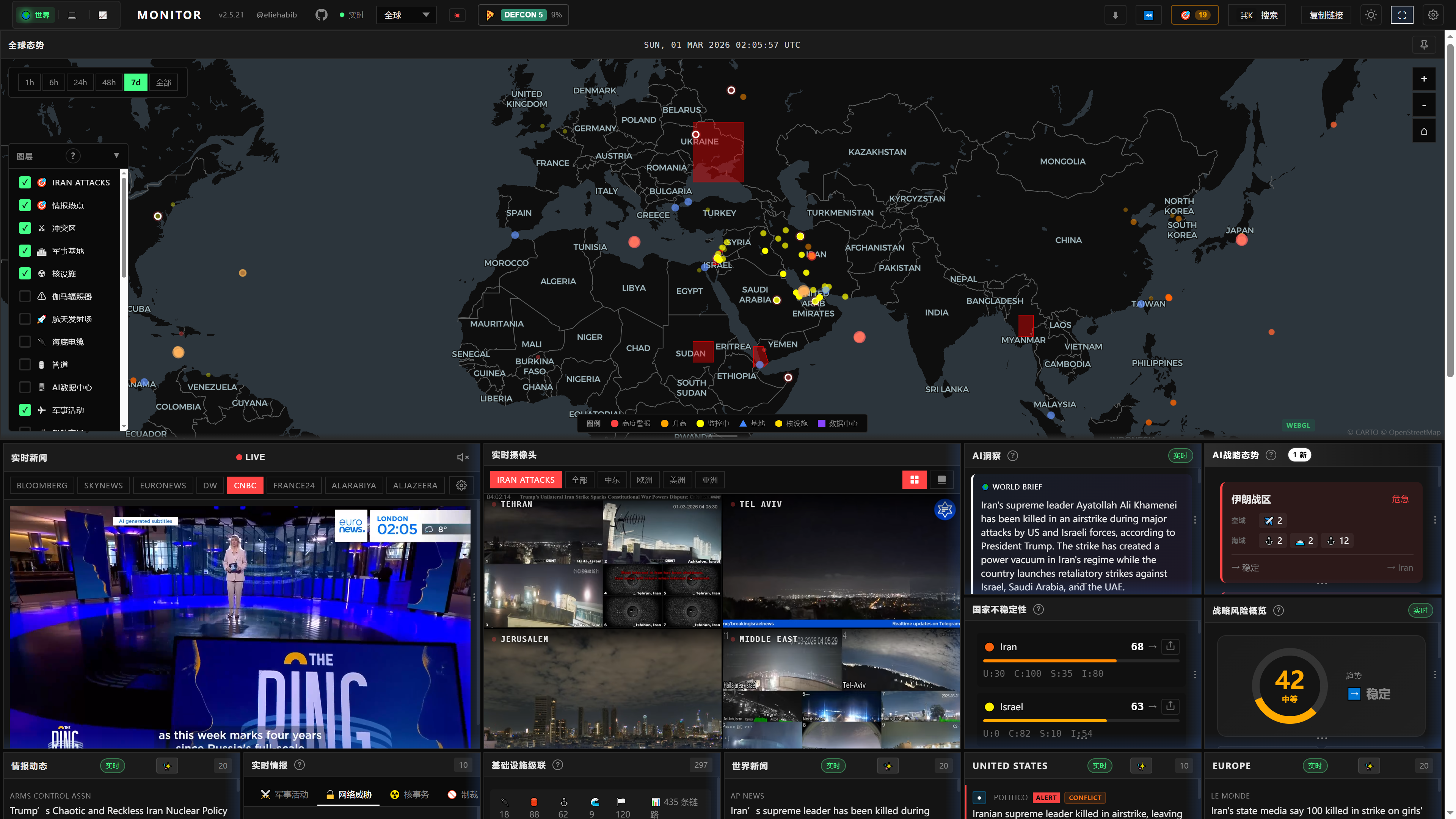Collapse the 图层 layers panel arrow
Image resolution: width=1456 pixels, height=819 pixels.
116,156
